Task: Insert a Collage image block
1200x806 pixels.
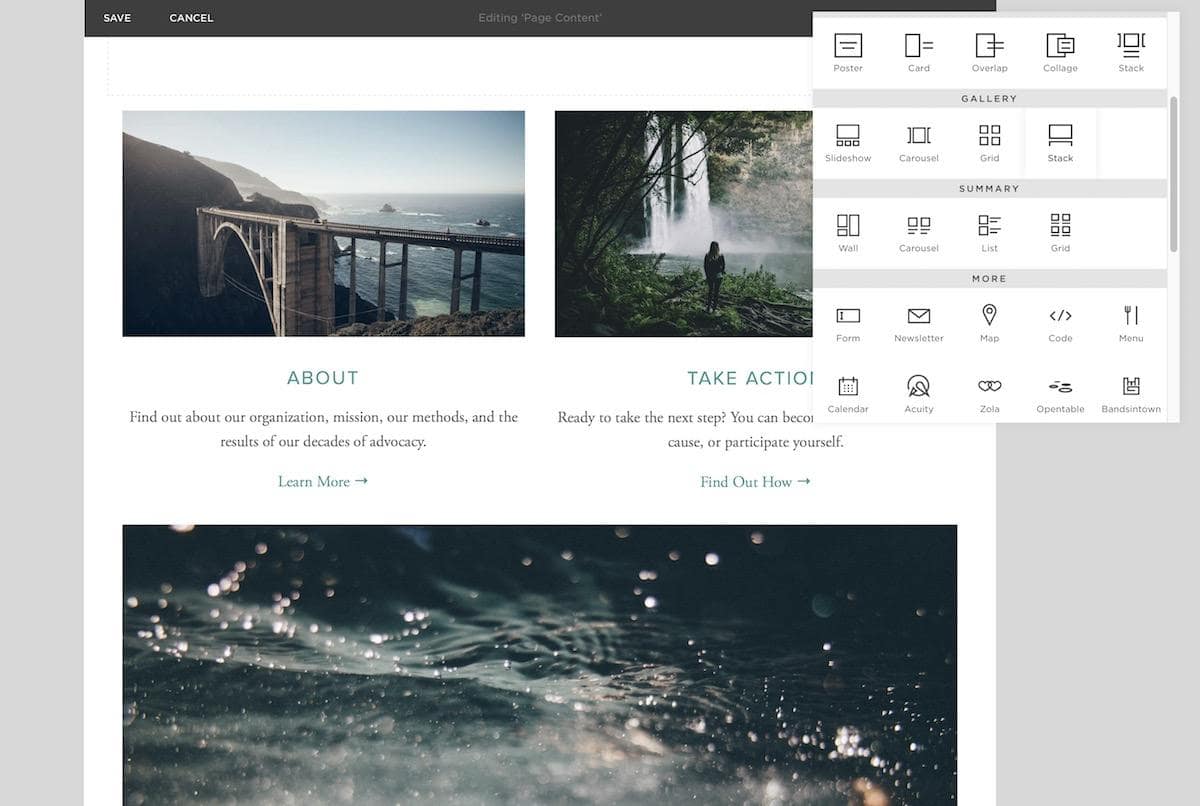Action: [1060, 50]
